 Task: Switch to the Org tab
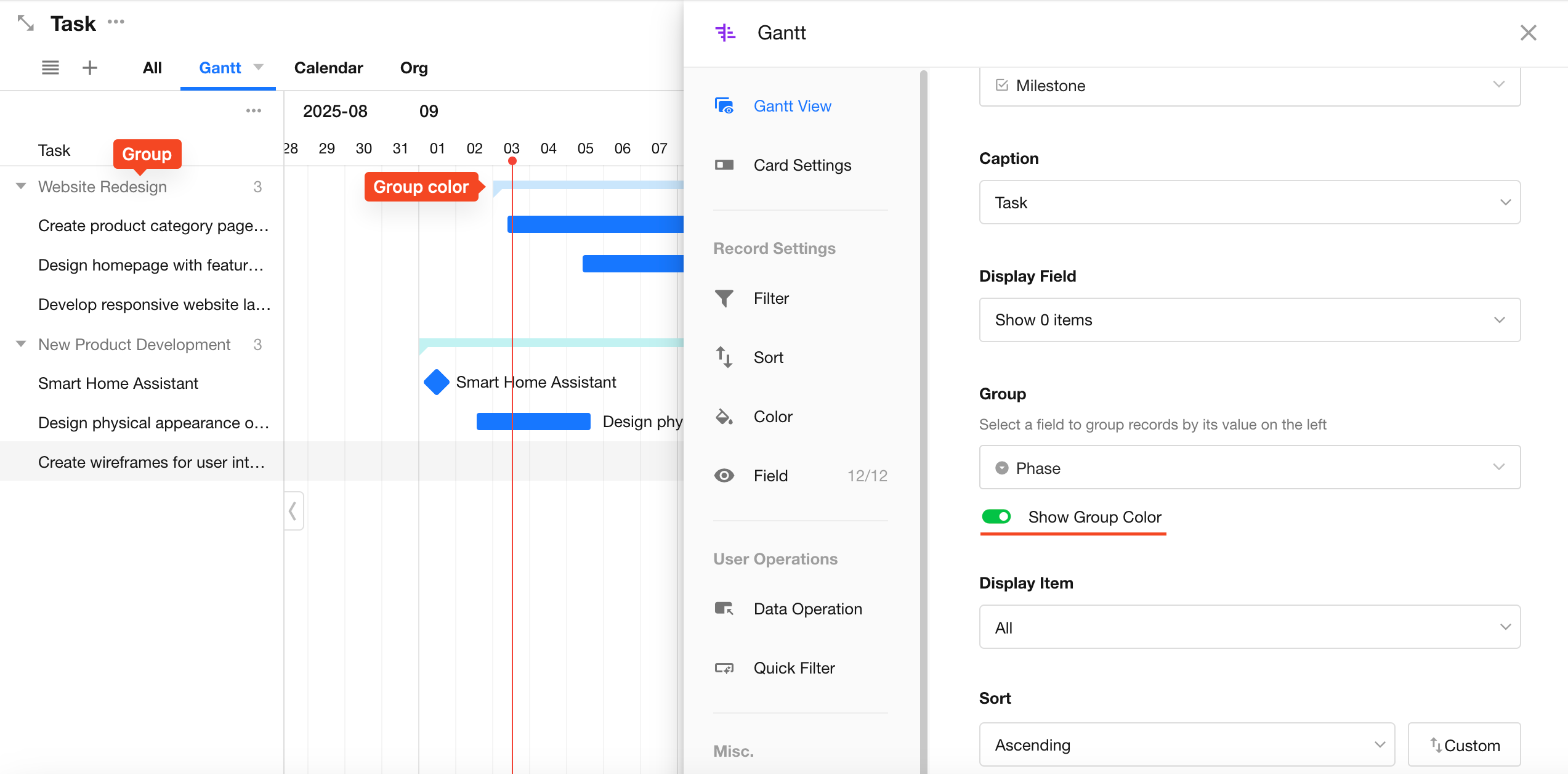pos(414,68)
